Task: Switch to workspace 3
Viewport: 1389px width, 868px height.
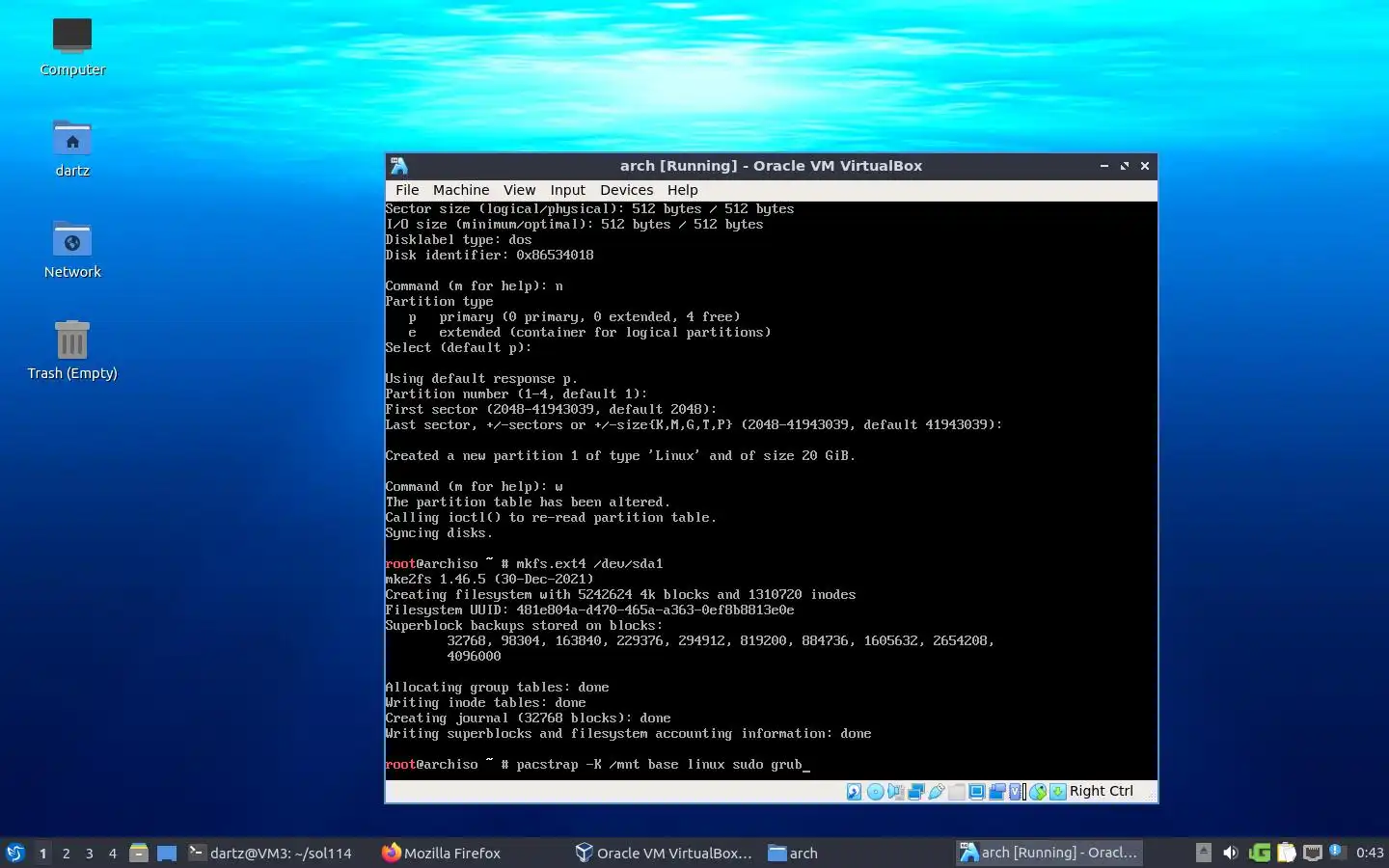Action: click(89, 853)
